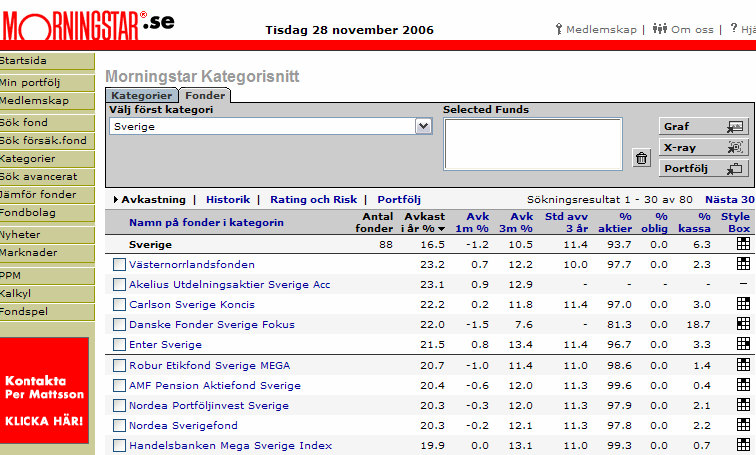Check the Nordea Sverigefond box
Screen dimensions: 756x455
[x=119, y=426]
